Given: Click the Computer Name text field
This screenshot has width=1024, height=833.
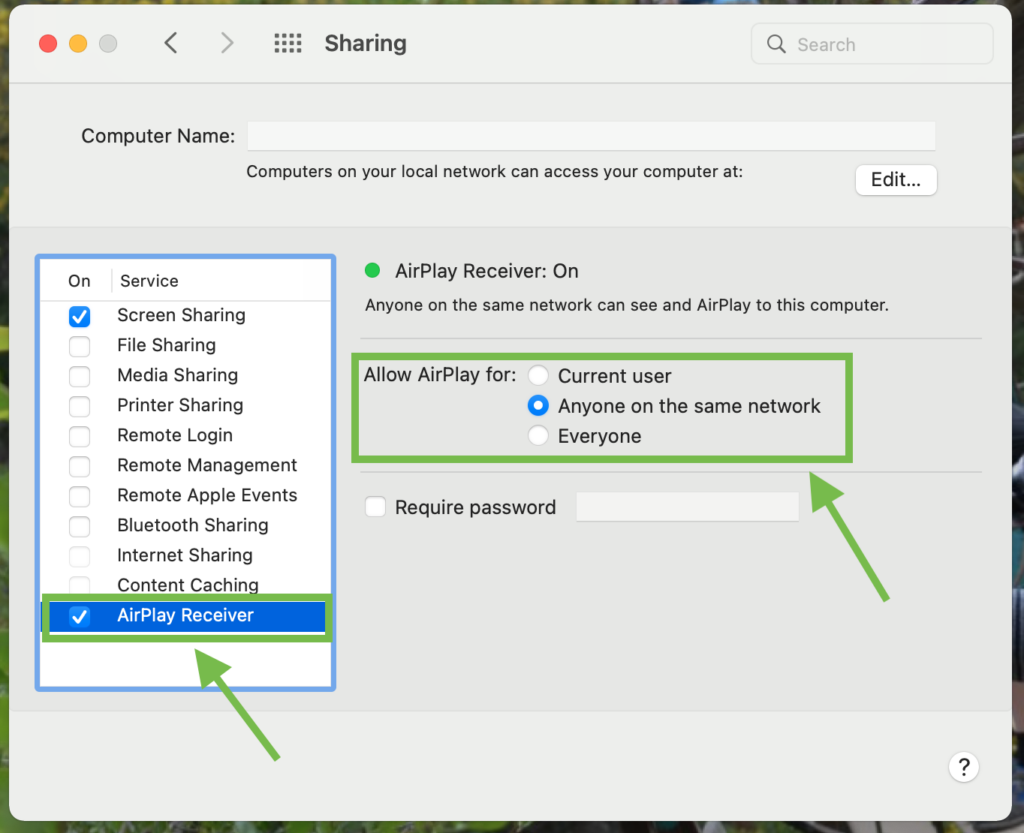Looking at the screenshot, I should click(x=591, y=136).
